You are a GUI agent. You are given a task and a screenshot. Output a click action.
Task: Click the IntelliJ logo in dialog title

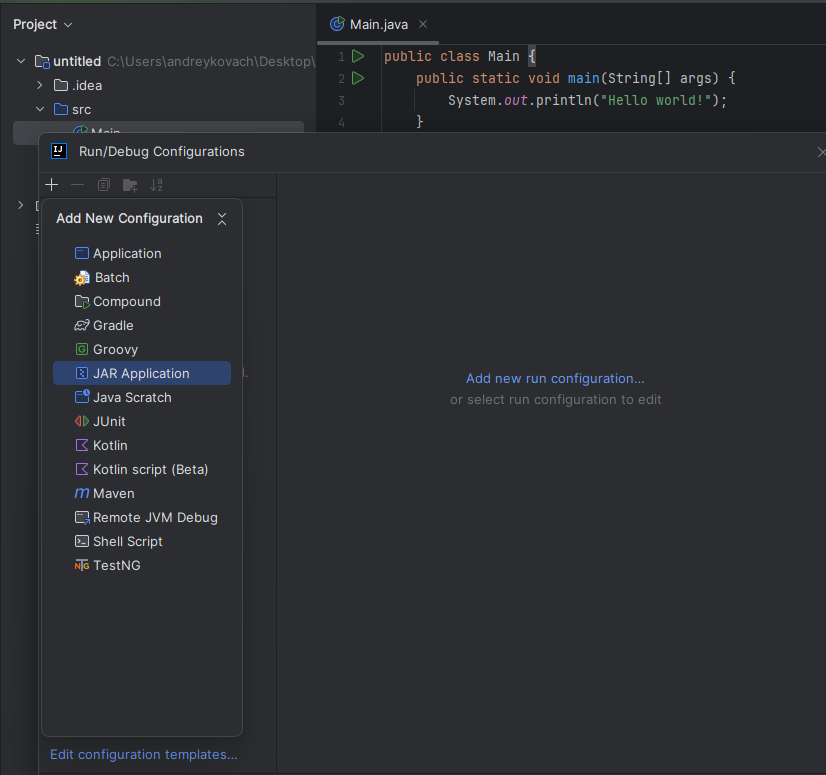point(58,151)
